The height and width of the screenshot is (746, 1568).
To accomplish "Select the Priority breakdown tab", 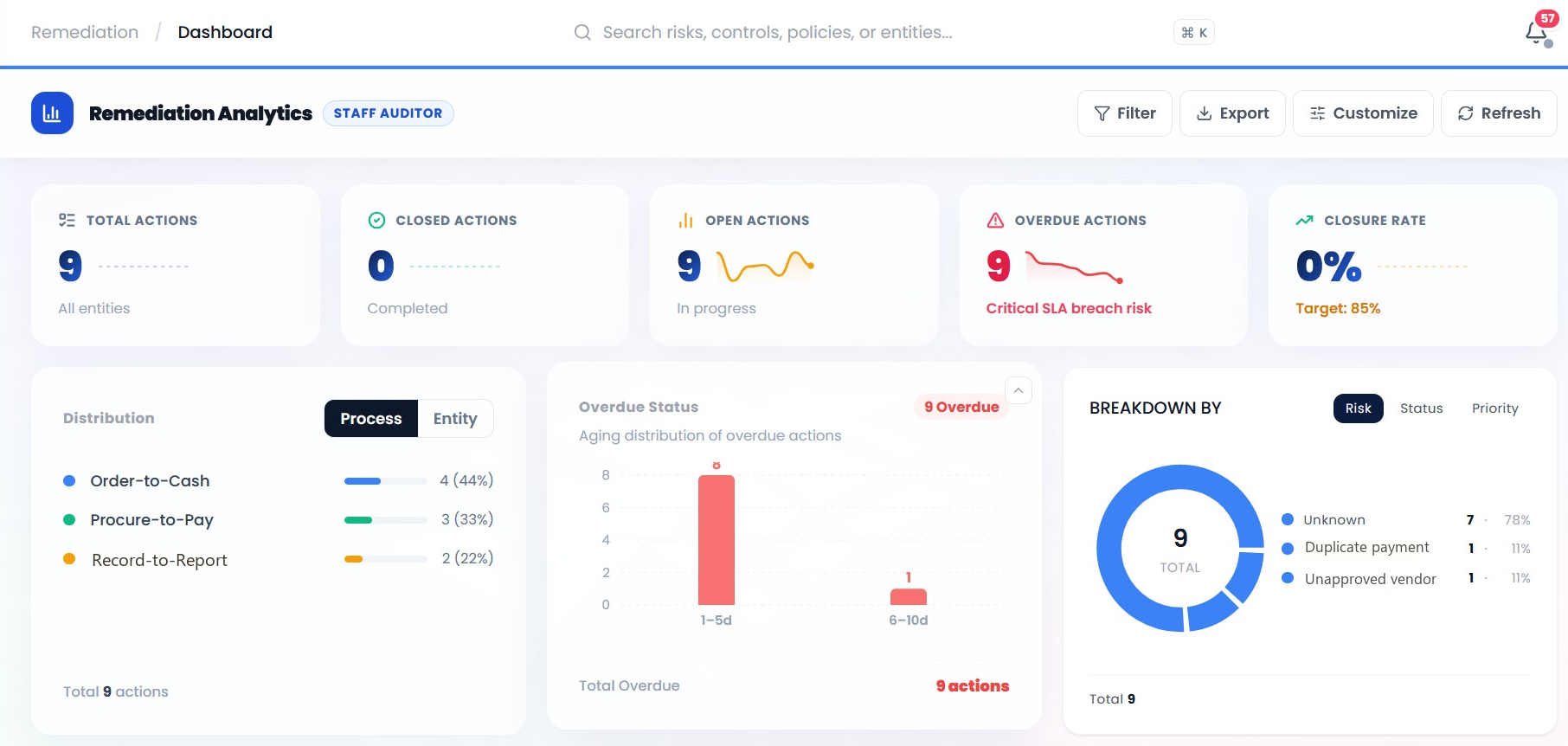I will 1495,408.
